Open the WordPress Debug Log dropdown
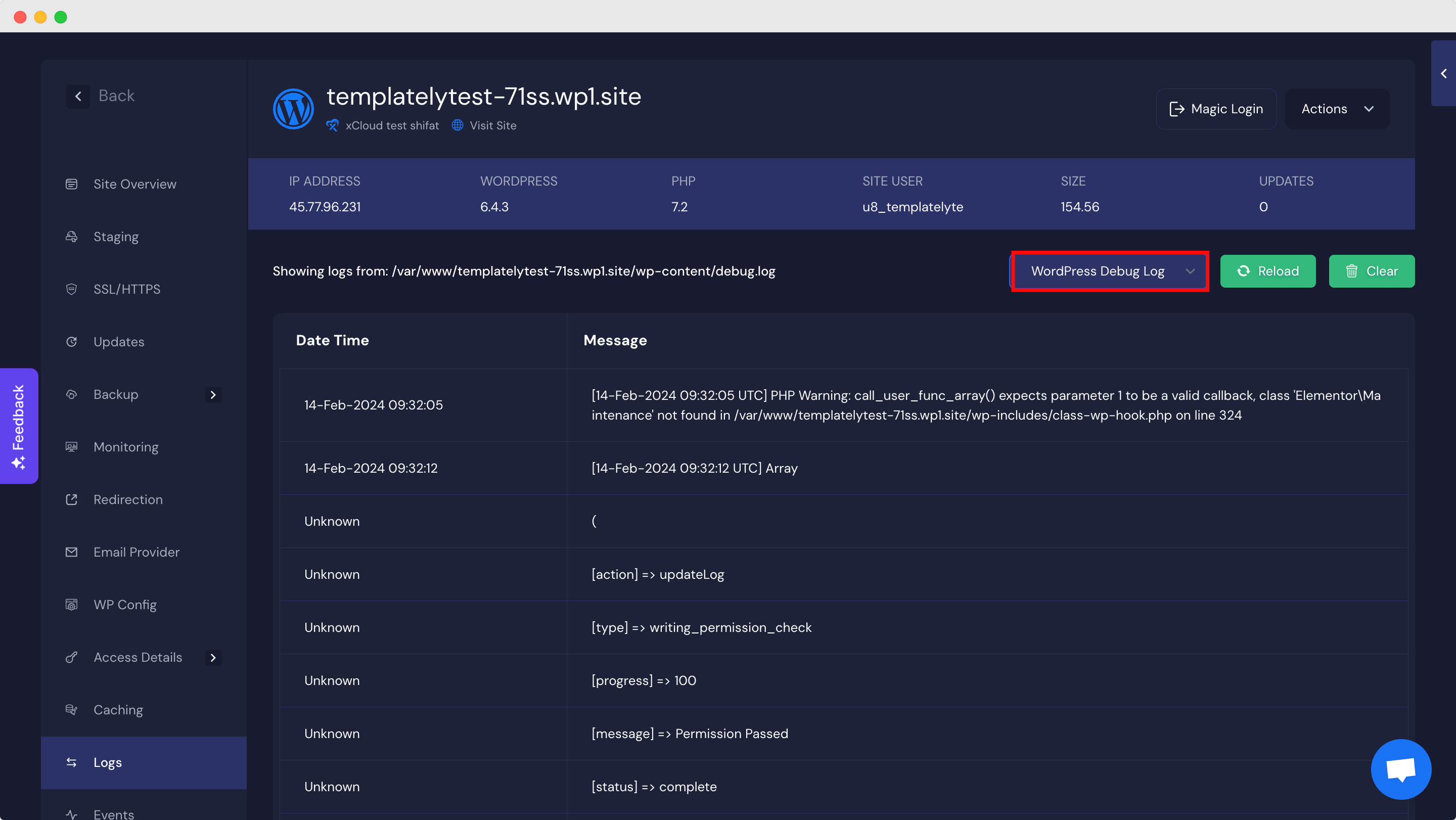The image size is (1456, 820). [1109, 271]
